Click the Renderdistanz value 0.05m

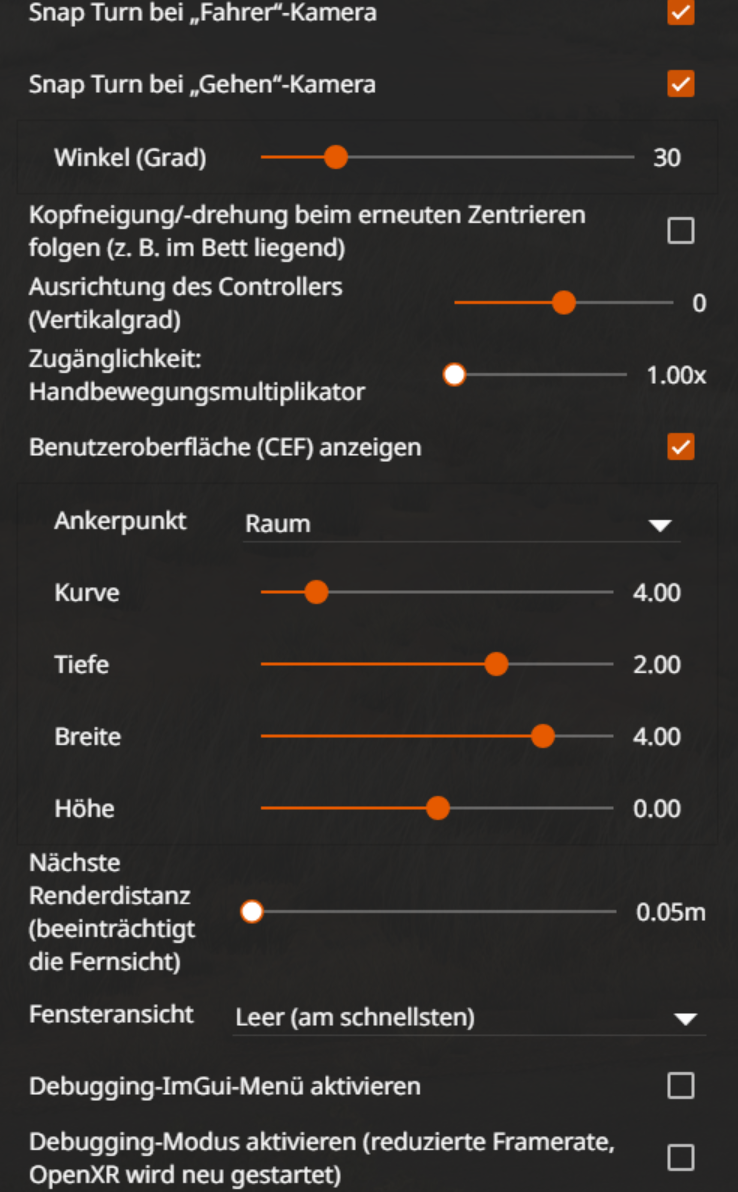click(x=671, y=913)
